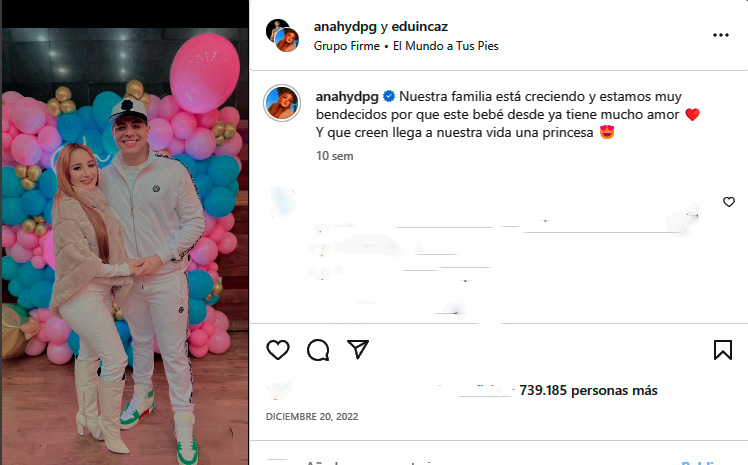748x465 pixels.
Task: Open anahydpg profile from header
Action: [345, 27]
